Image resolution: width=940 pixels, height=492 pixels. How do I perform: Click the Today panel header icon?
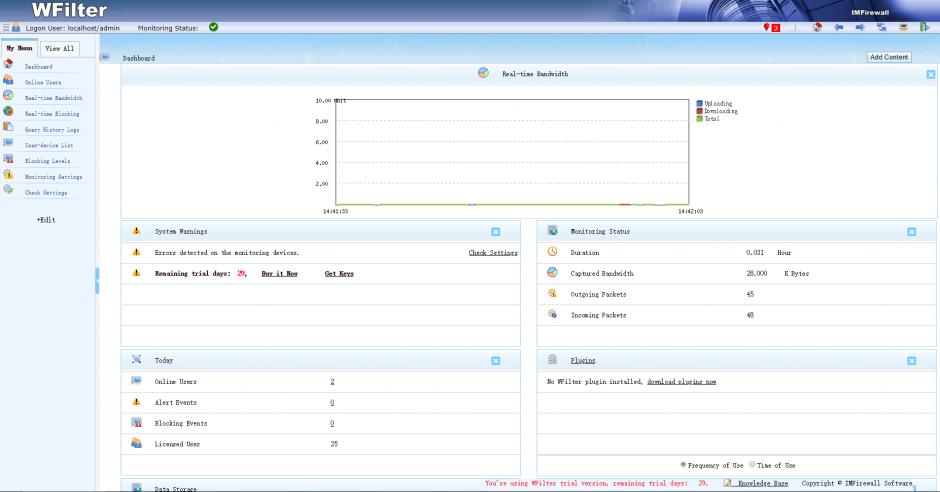coord(136,360)
